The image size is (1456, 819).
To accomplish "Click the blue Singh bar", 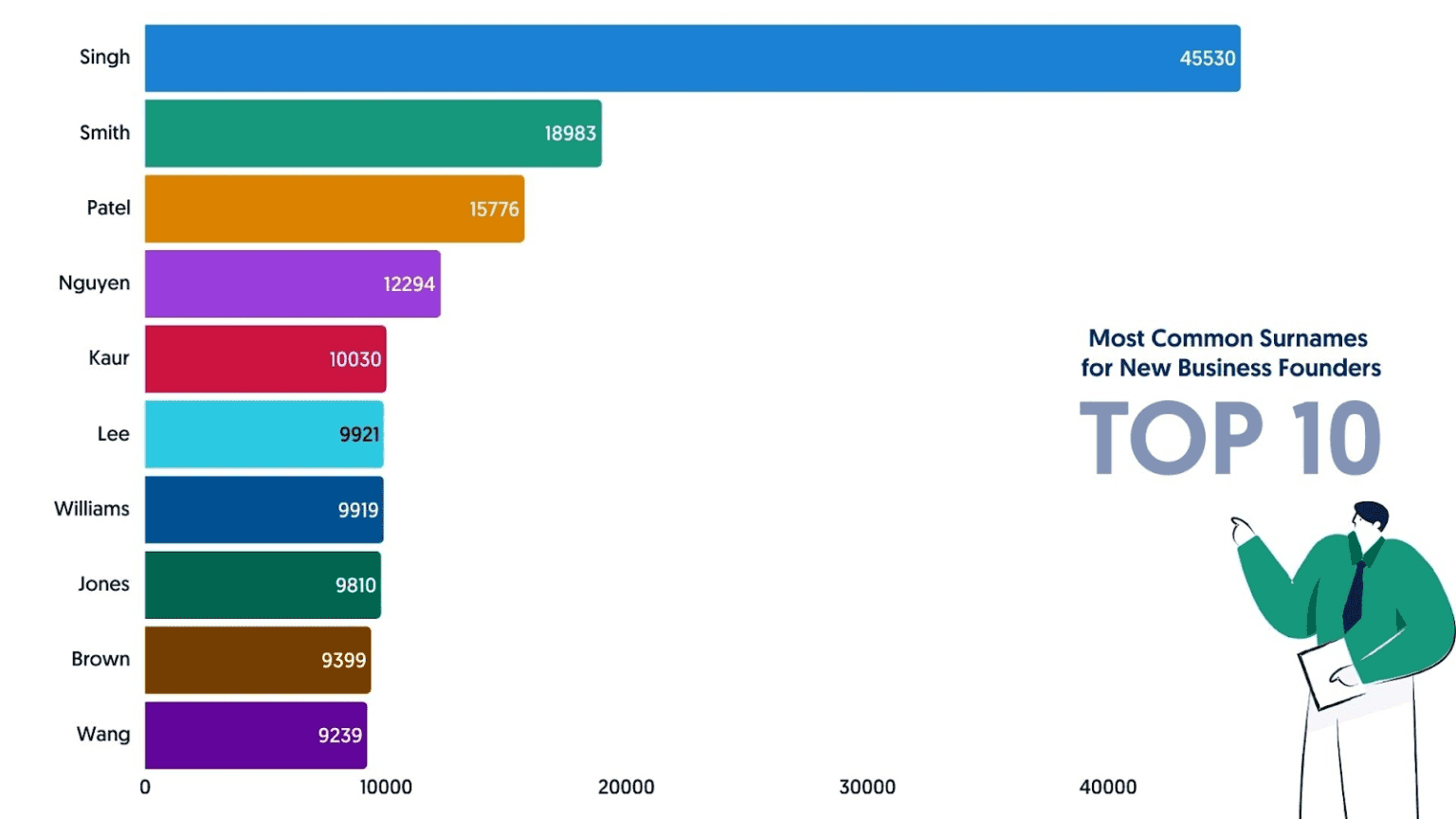I will [x=692, y=58].
